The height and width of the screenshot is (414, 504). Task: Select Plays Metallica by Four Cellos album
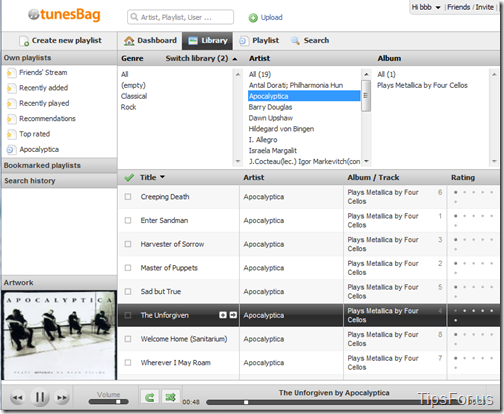click(x=422, y=85)
